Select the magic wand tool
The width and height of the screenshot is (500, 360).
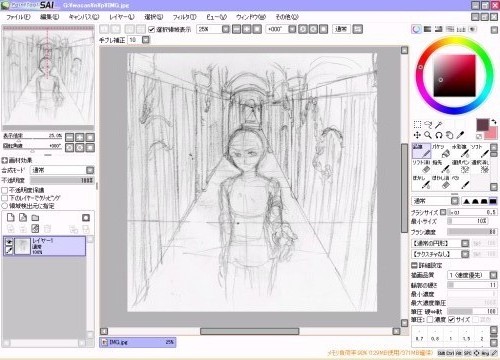point(439,124)
